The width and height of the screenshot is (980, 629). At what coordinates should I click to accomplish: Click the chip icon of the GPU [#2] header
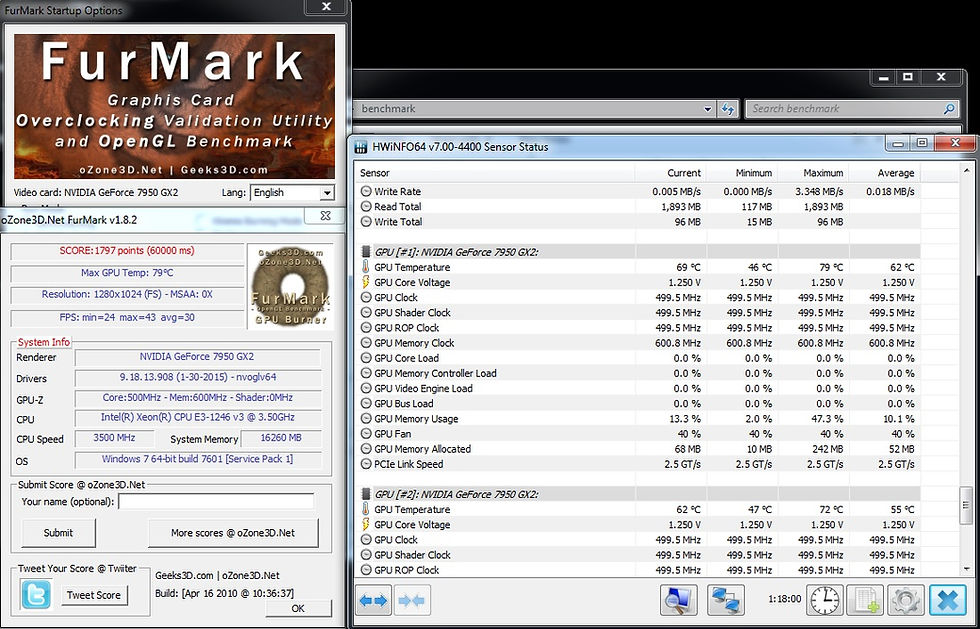click(366, 494)
